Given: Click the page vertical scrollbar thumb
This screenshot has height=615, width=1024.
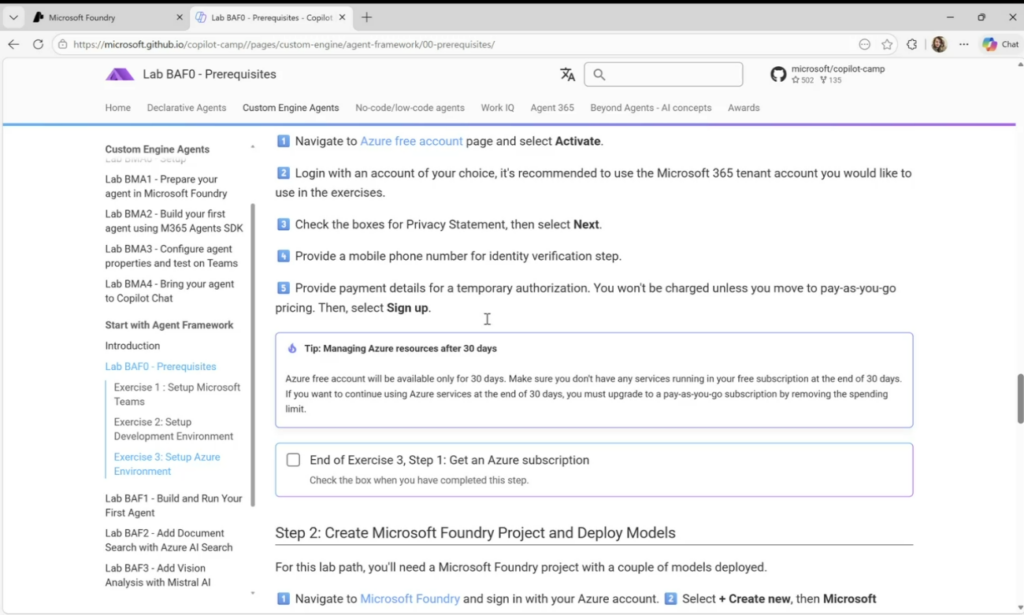Looking at the screenshot, I should pyautogui.click(x=1019, y=398).
